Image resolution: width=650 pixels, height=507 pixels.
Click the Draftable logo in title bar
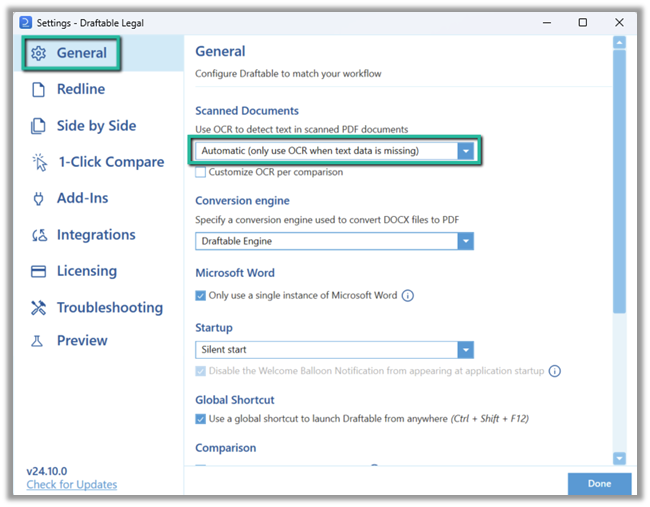coord(26,22)
